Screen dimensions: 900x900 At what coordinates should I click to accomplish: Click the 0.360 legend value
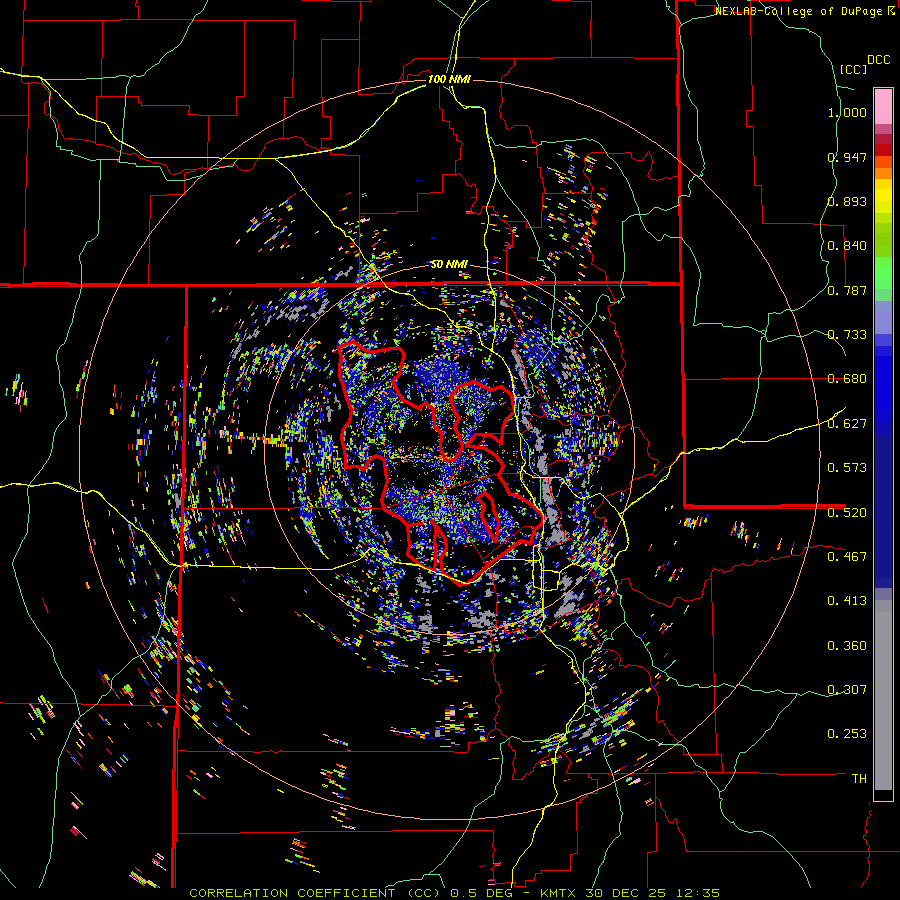click(x=847, y=646)
